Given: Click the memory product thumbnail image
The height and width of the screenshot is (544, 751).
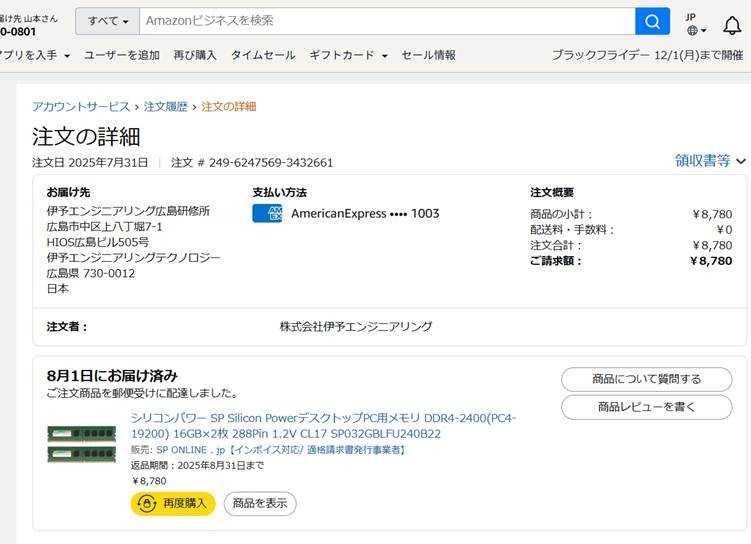Looking at the screenshot, I should (x=81, y=444).
